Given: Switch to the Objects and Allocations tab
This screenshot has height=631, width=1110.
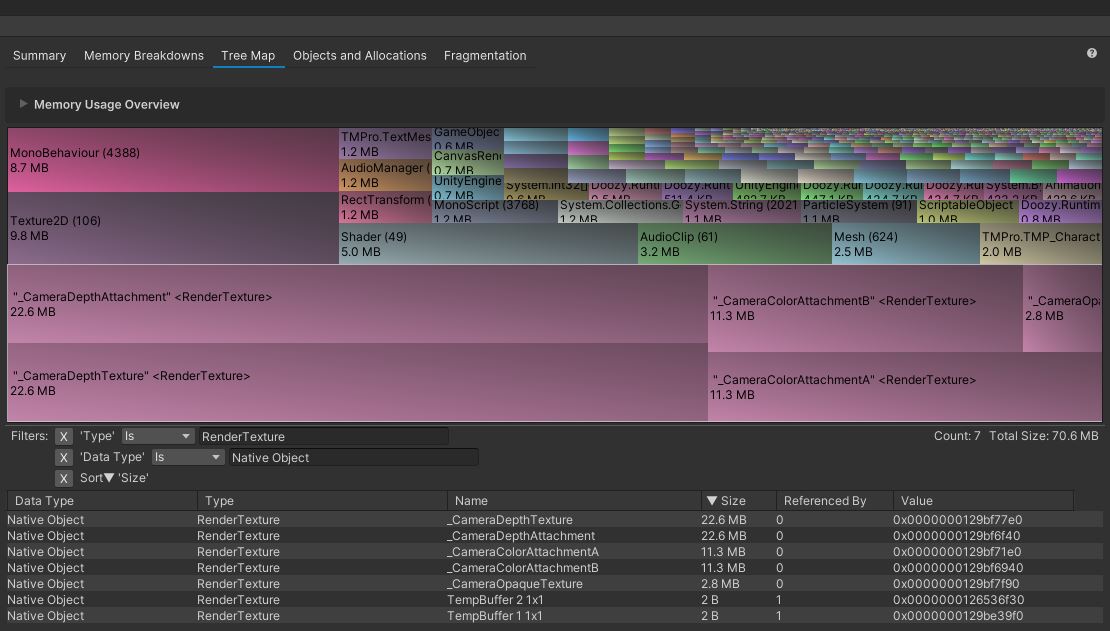Looking at the screenshot, I should [x=359, y=55].
